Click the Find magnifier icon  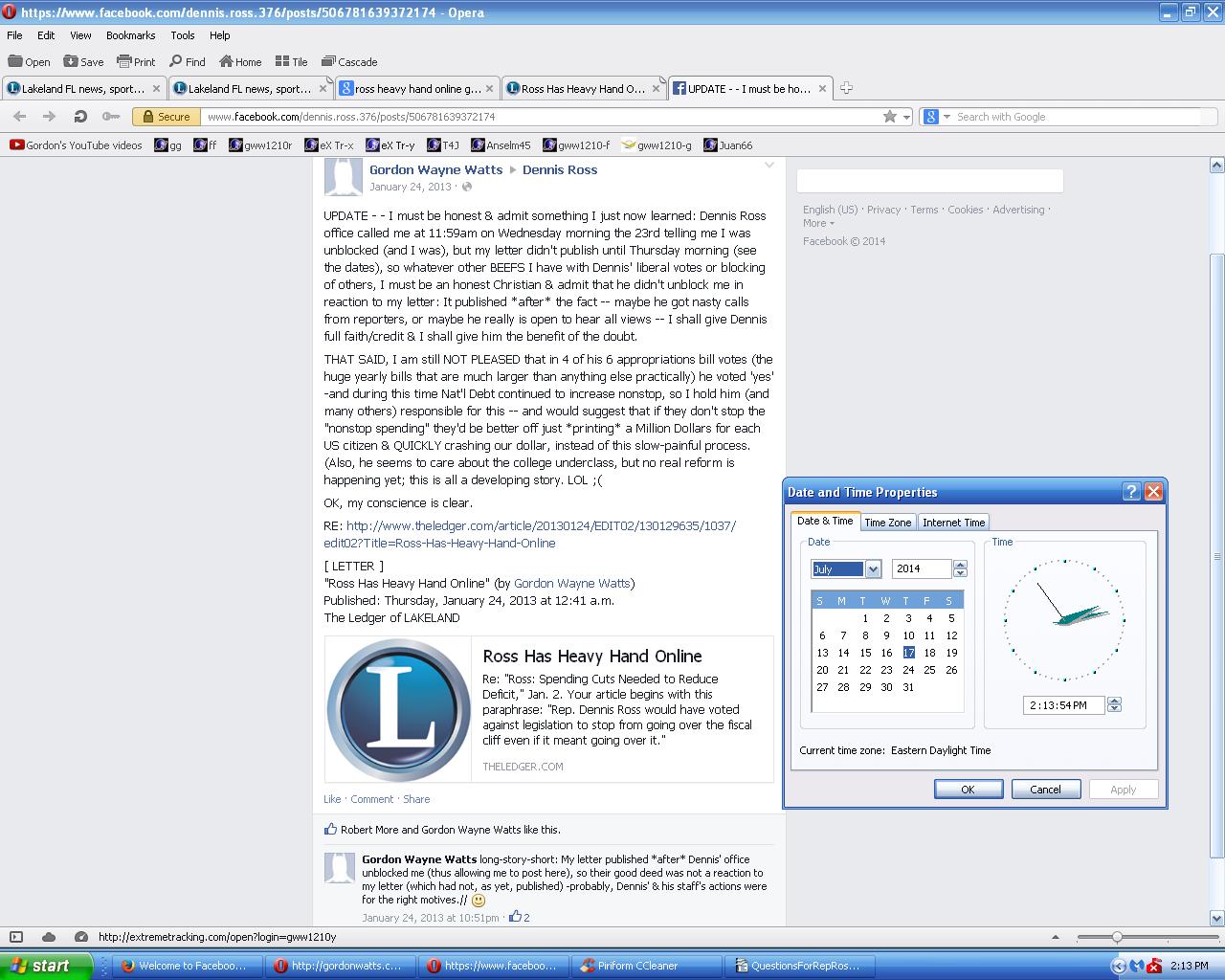(175, 61)
